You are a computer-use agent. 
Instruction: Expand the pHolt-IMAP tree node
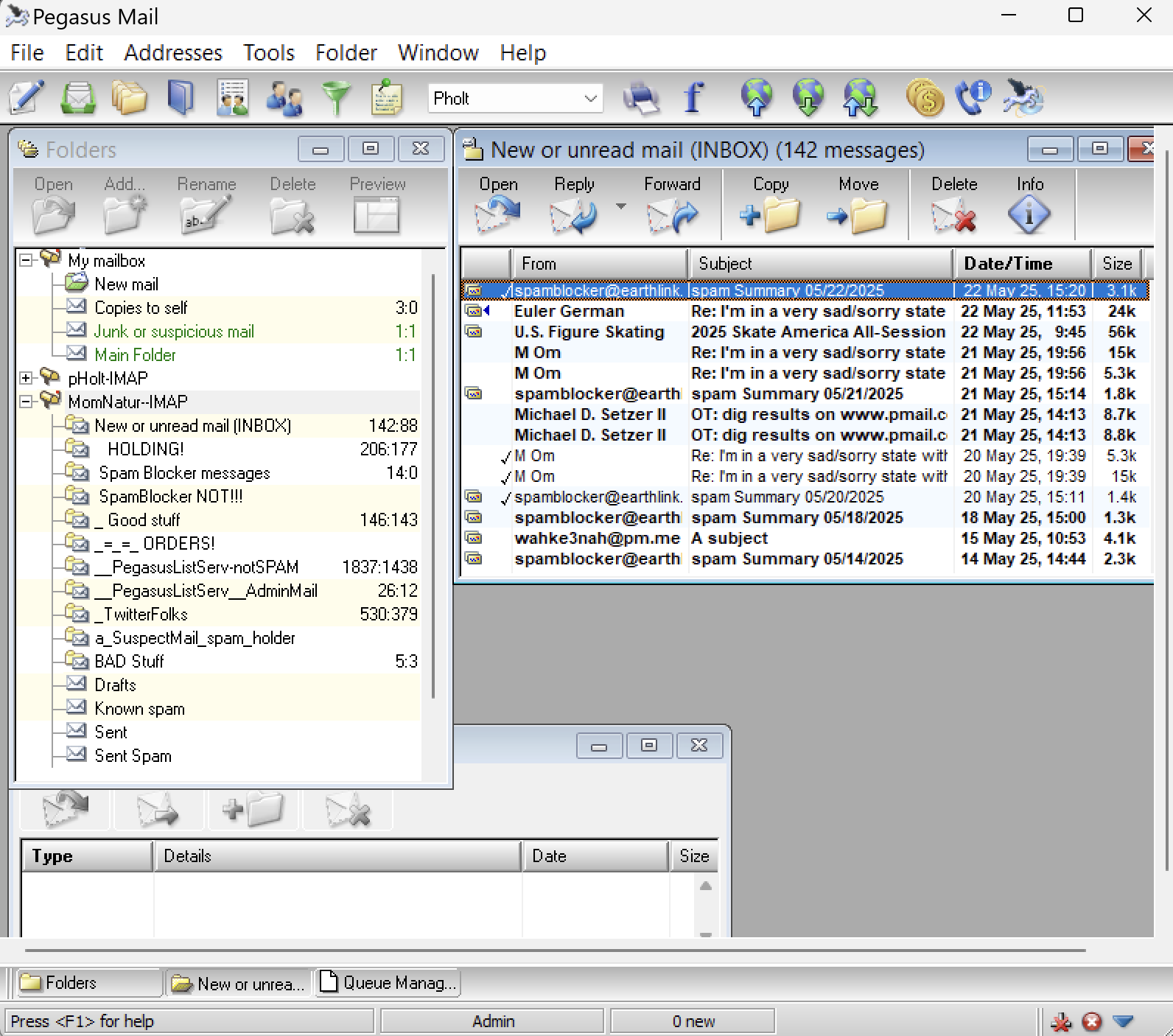27,378
